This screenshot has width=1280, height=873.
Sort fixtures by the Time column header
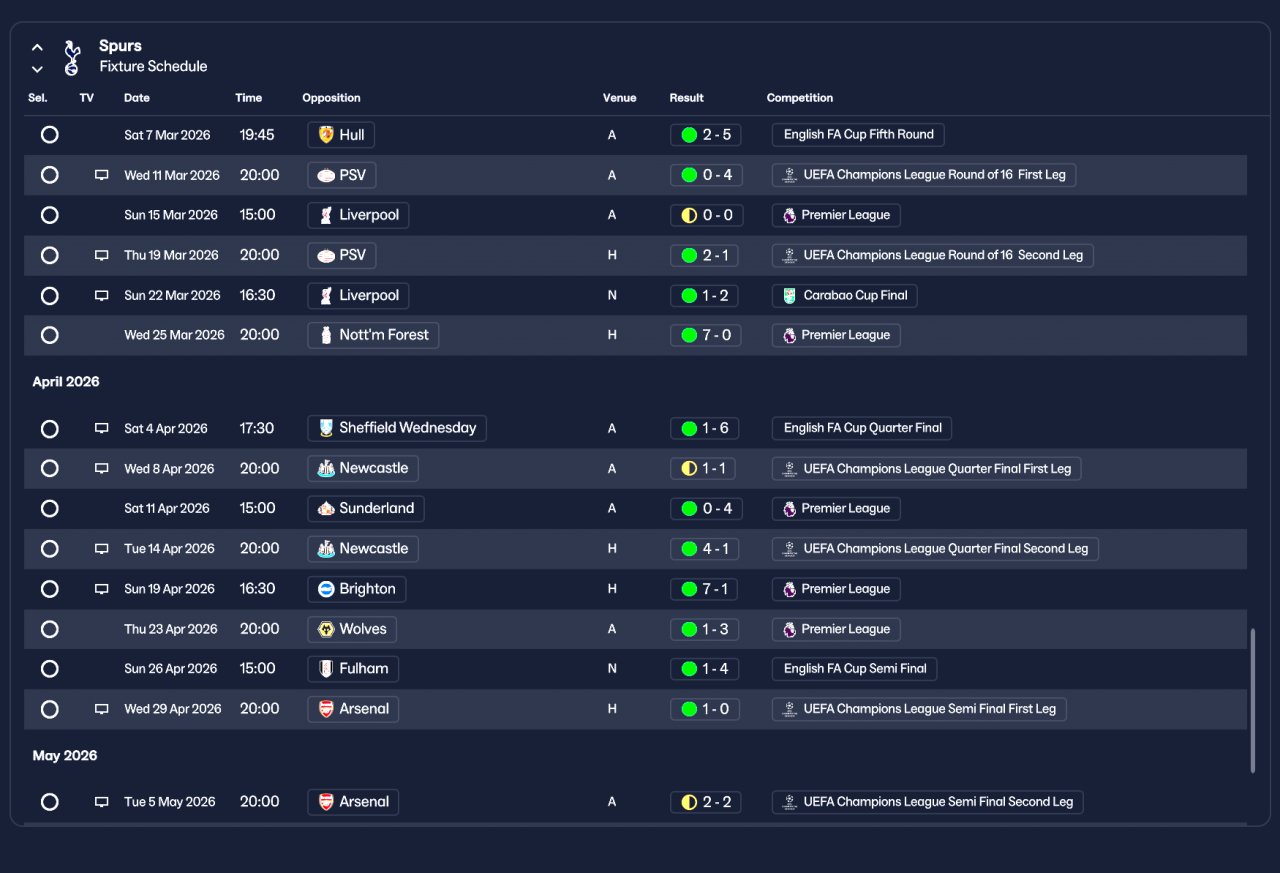tap(249, 98)
